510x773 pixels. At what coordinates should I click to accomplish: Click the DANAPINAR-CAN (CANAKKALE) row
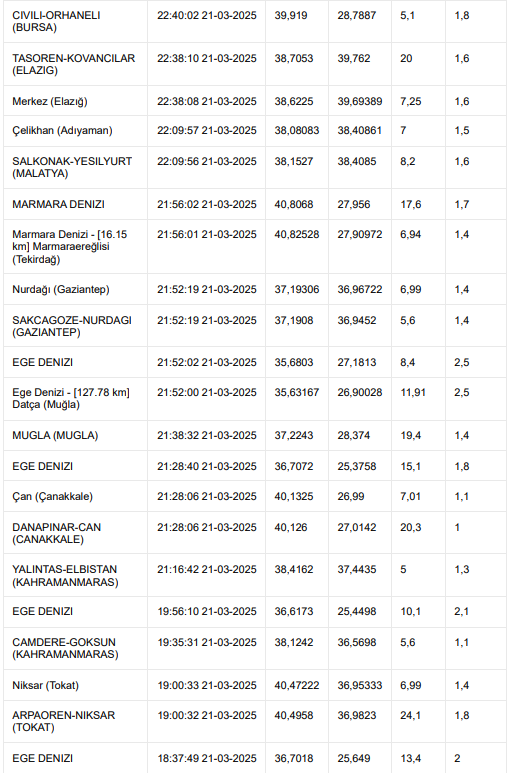(255, 532)
